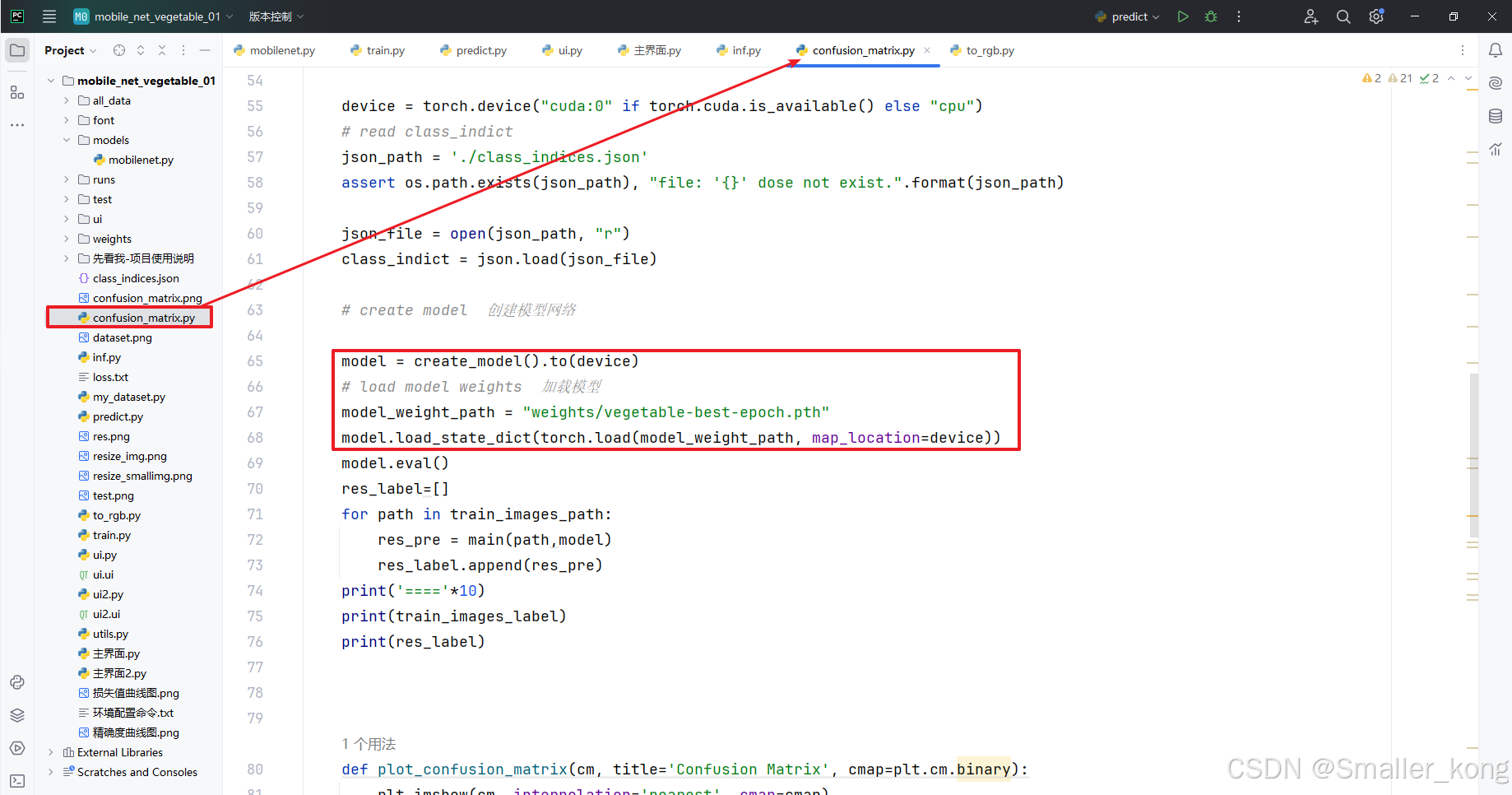
Task: Click the '1 个用法' usages hint
Action: pos(369,744)
